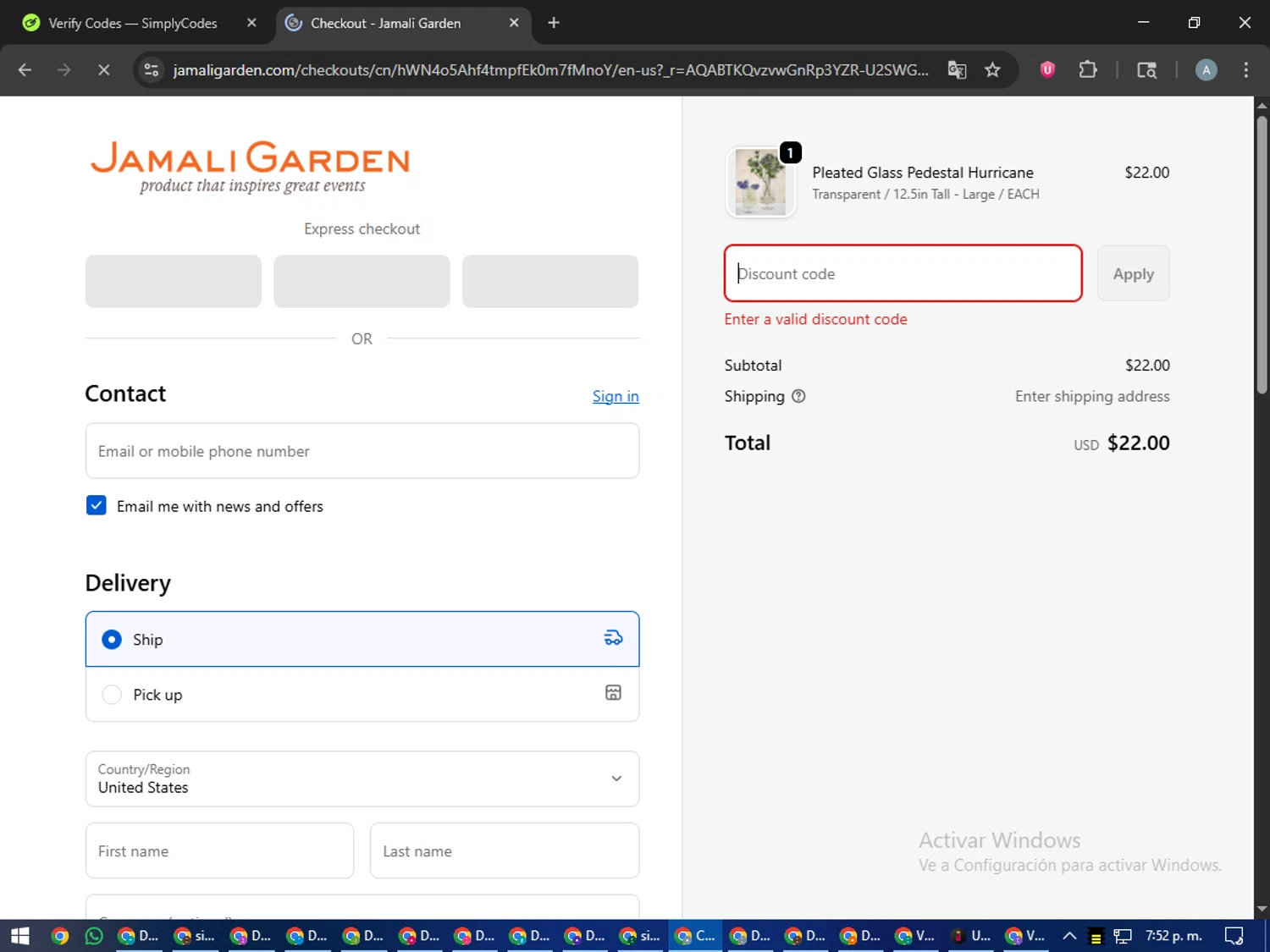Close the Verify Codes — SimplyCodes tab
Viewport: 1270px width, 952px height.
(x=251, y=23)
